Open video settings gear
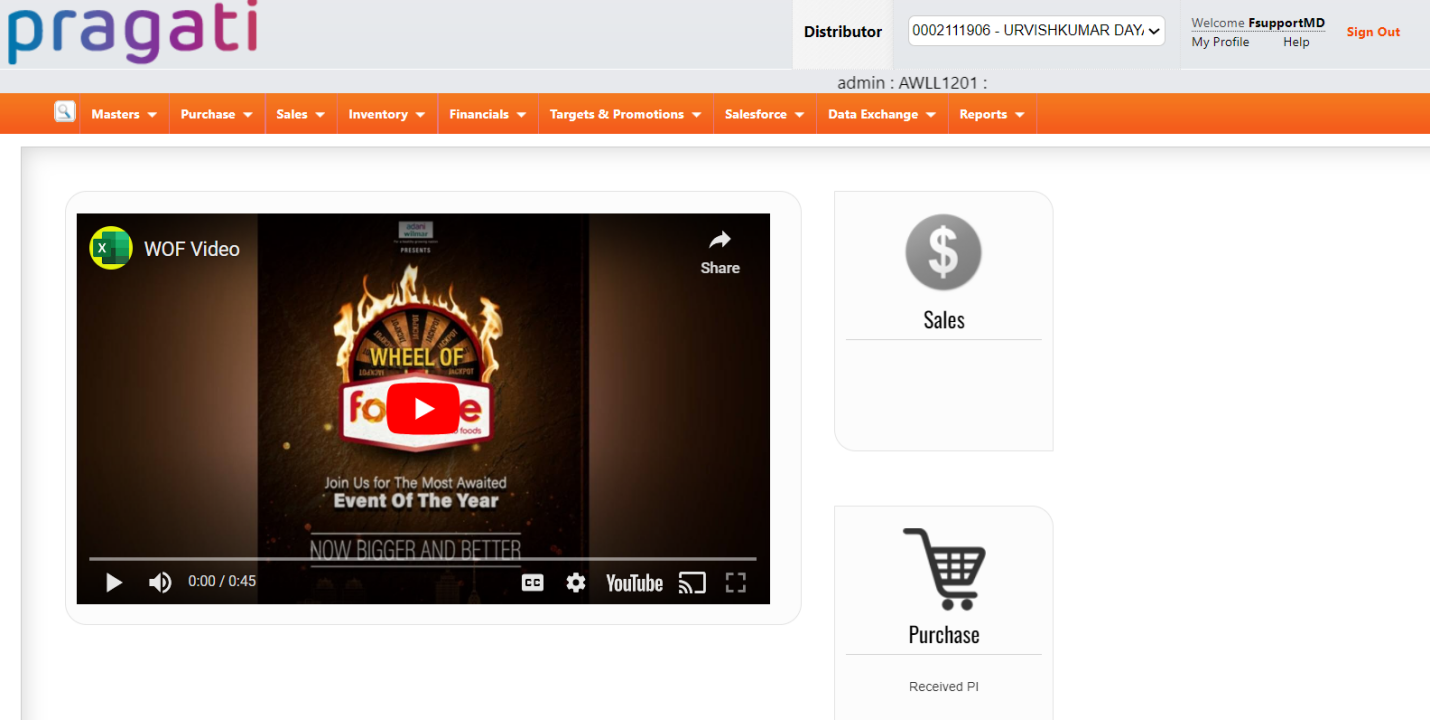This screenshot has width=1430, height=720. tap(576, 582)
